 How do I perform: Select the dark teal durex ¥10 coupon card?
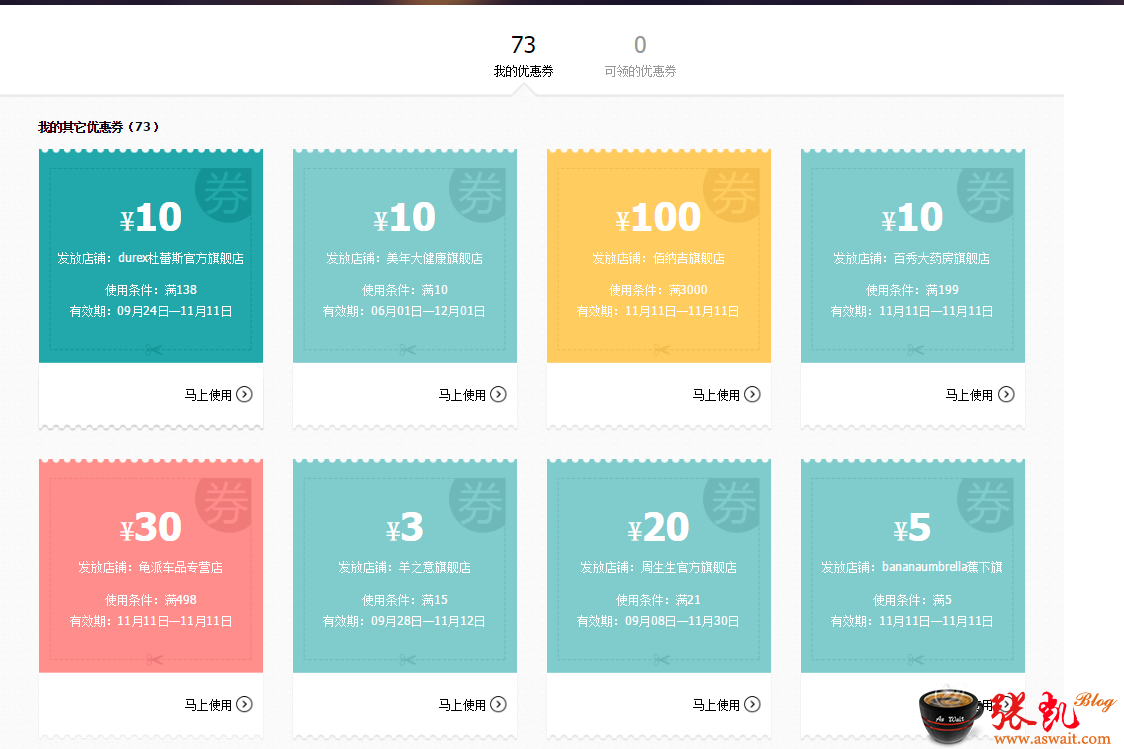tap(151, 258)
